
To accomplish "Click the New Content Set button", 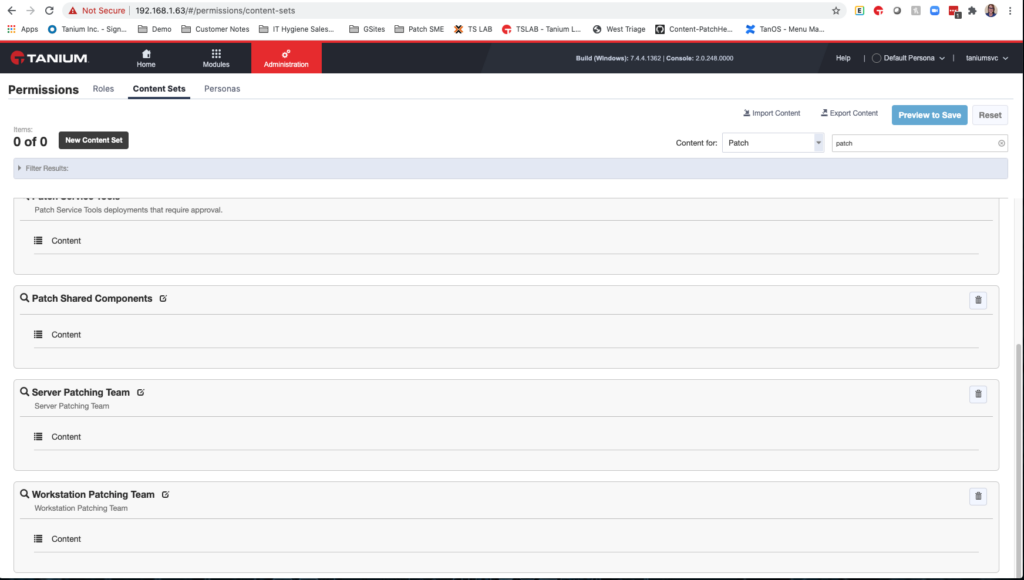I will tap(93, 140).
